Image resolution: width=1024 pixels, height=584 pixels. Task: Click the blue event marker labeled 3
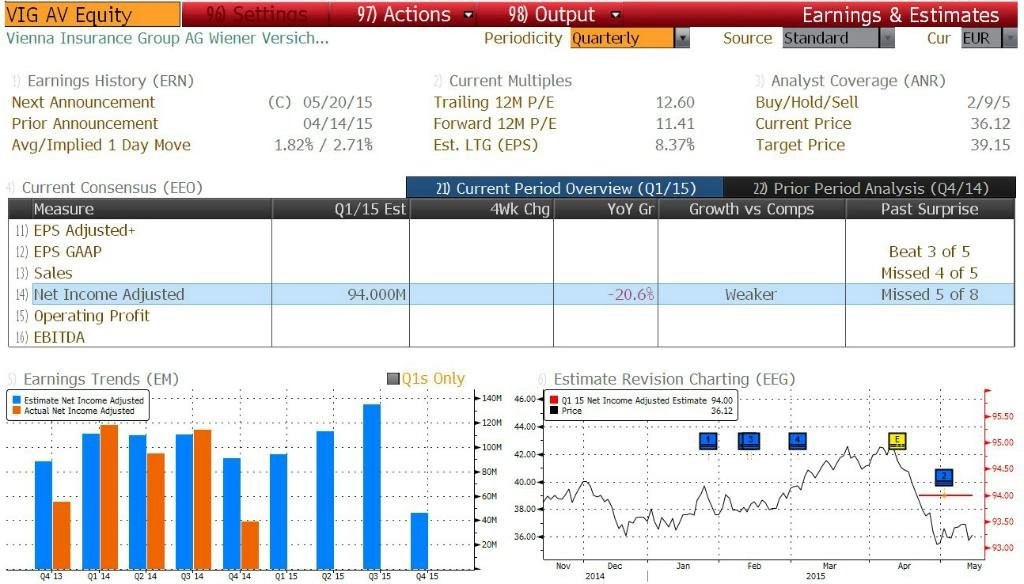coord(749,441)
